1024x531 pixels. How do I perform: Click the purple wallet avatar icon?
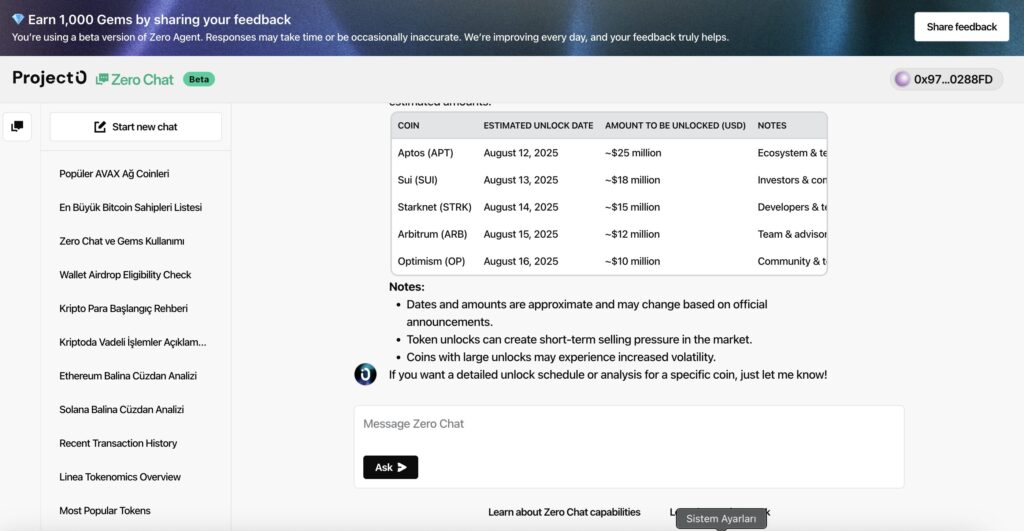[x=902, y=79]
